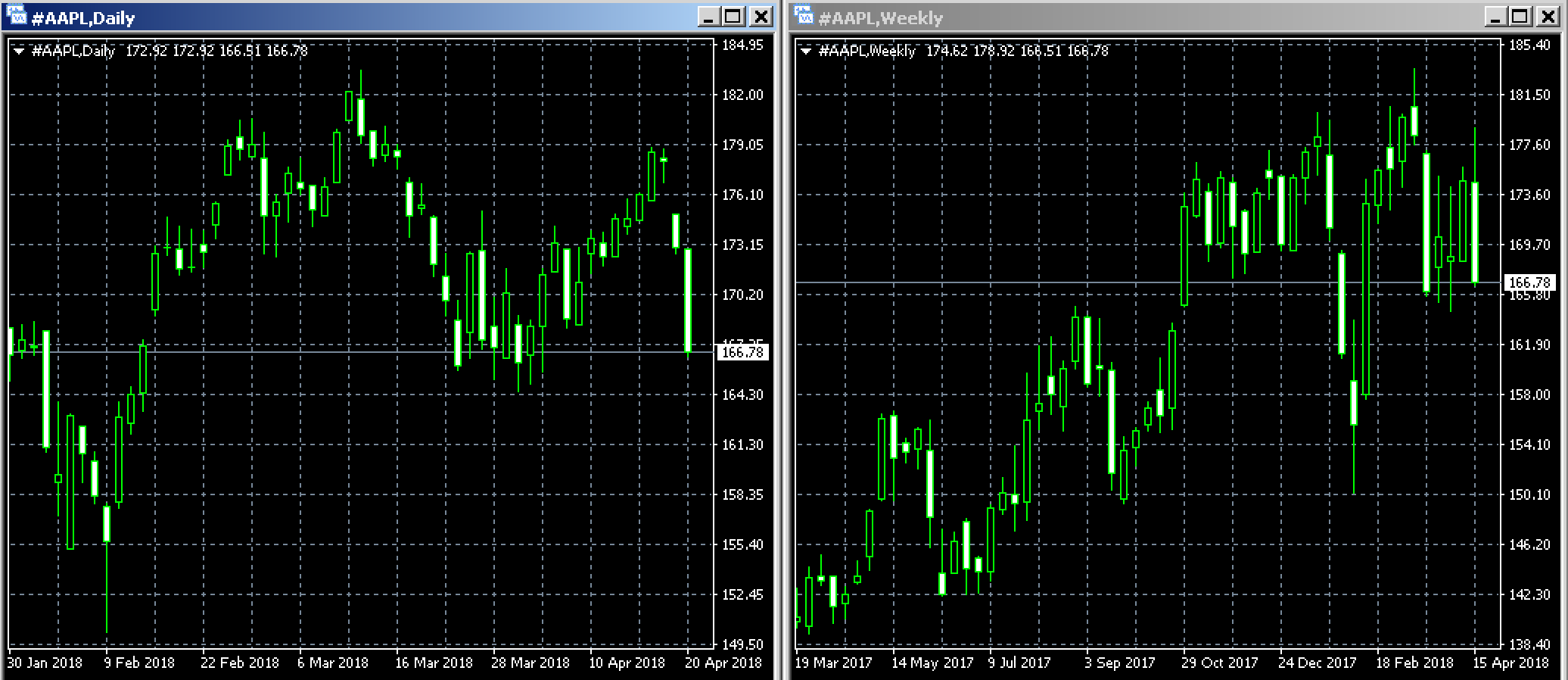Click the 16 Mar 2018 date on the Daily time axis
The width and height of the screenshot is (1568, 680).
[x=434, y=663]
